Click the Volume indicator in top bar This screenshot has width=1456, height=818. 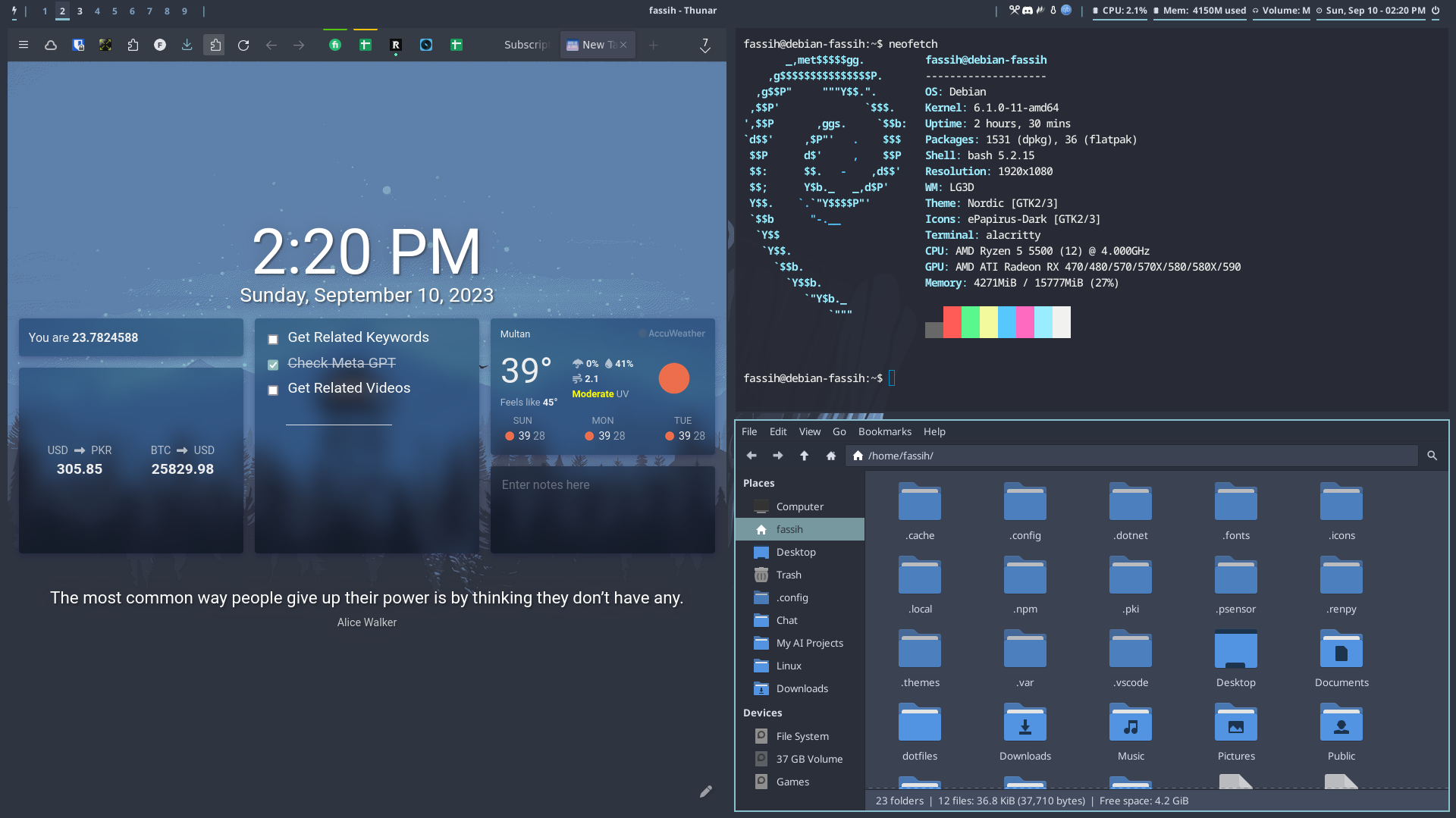coord(1281,11)
